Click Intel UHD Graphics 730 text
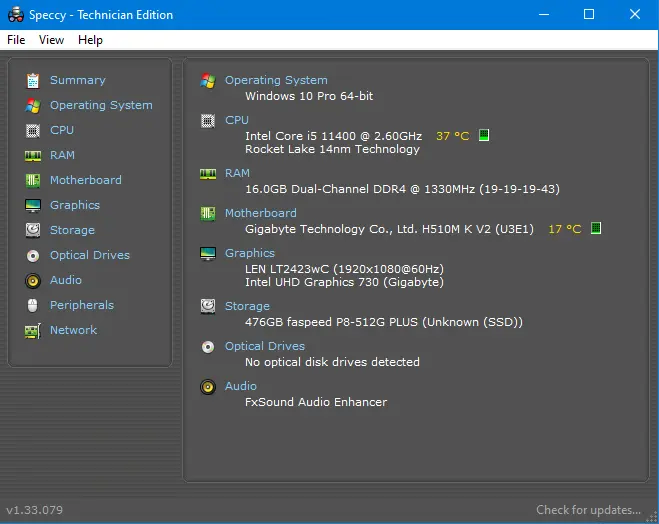Screen dimensions: 659x524 click(344, 282)
